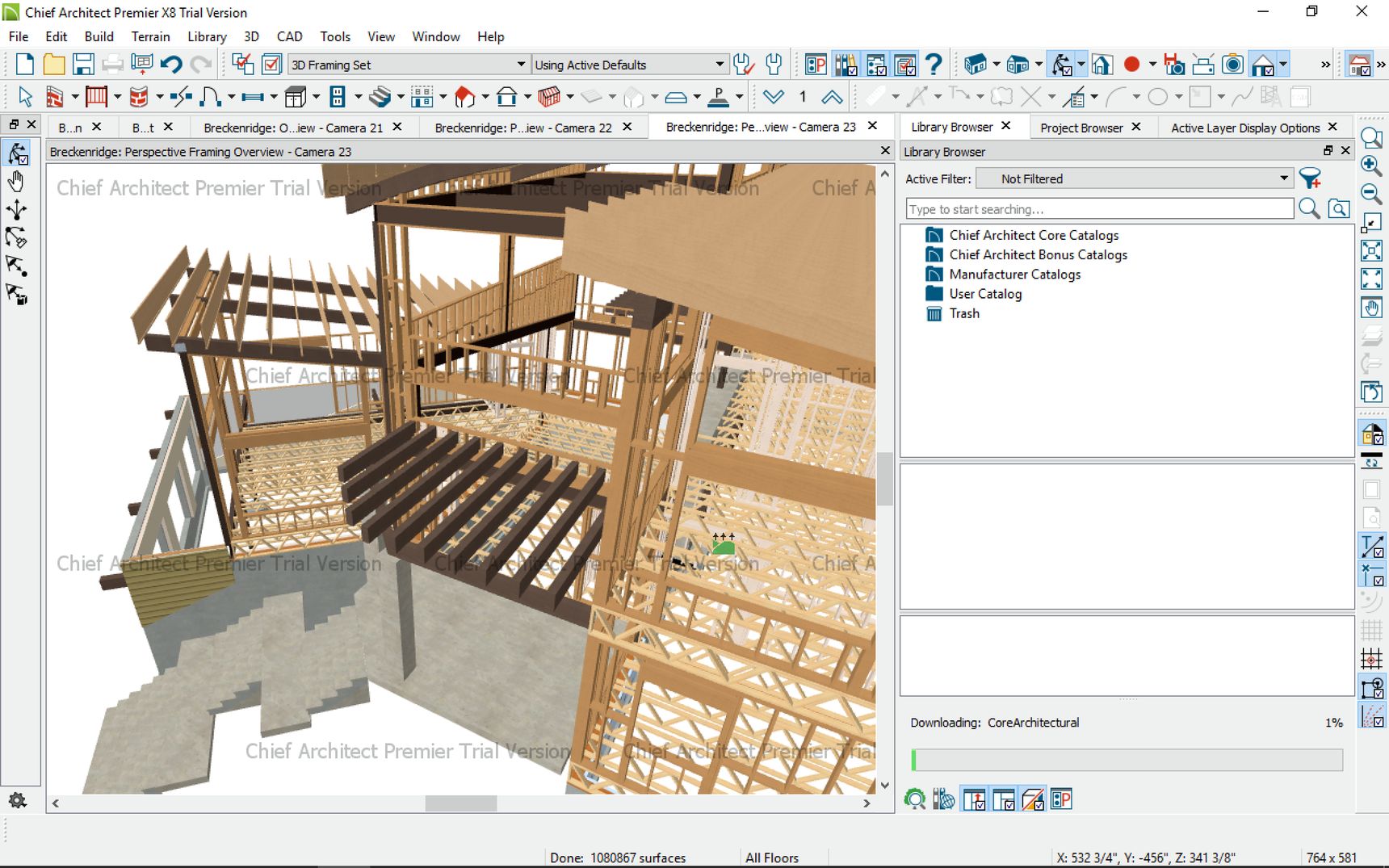Open the Build menu
This screenshot has width=1389, height=868.
99,36
